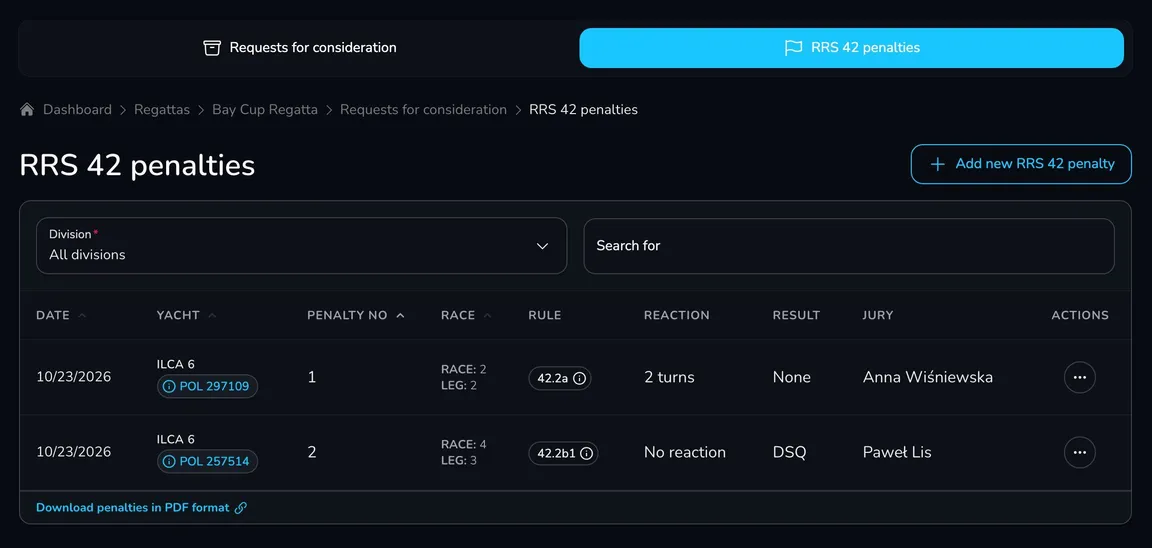The width and height of the screenshot is (1152, 548).
Task: Open Requests for consideration breadcrumb link
Action: tap(423, 109)
